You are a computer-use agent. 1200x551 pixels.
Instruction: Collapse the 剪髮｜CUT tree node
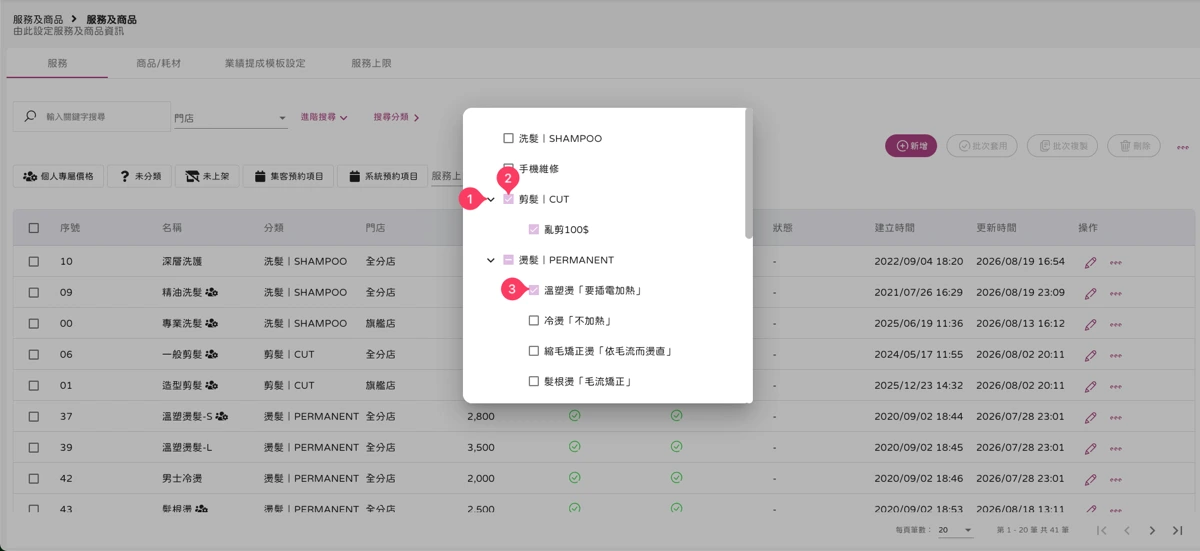pos(490,200)
